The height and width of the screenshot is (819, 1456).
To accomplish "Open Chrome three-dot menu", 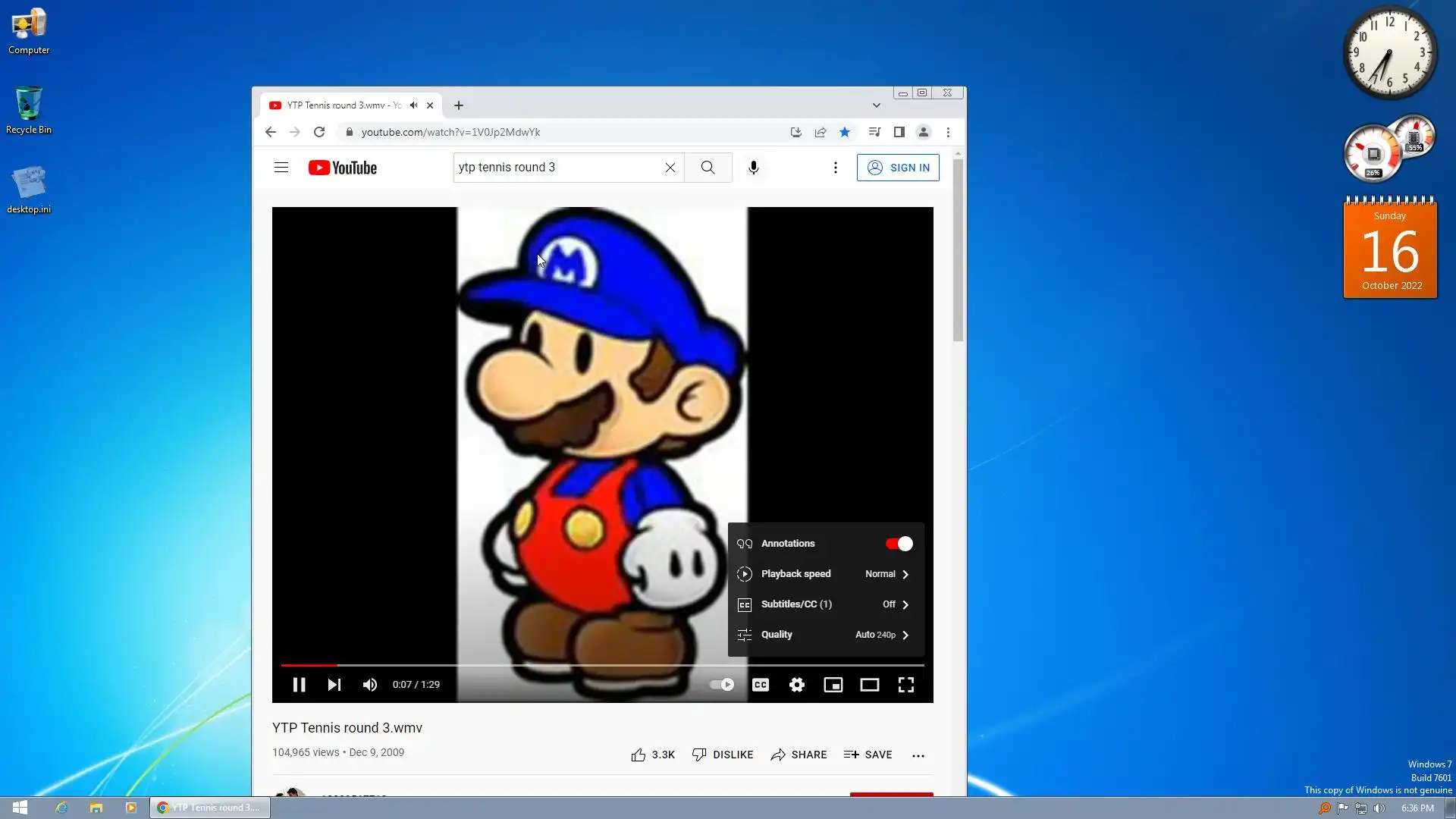I will (x=948, y=132).
